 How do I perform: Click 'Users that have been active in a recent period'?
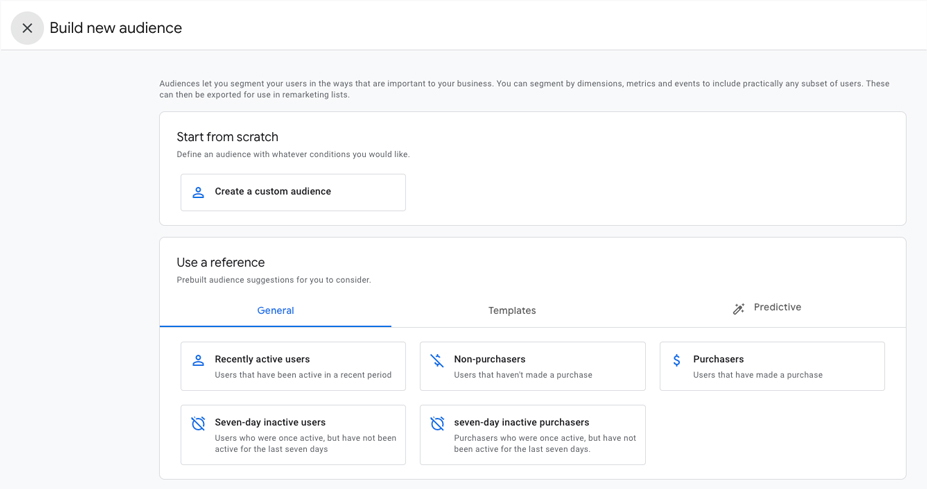pos(303,375)
